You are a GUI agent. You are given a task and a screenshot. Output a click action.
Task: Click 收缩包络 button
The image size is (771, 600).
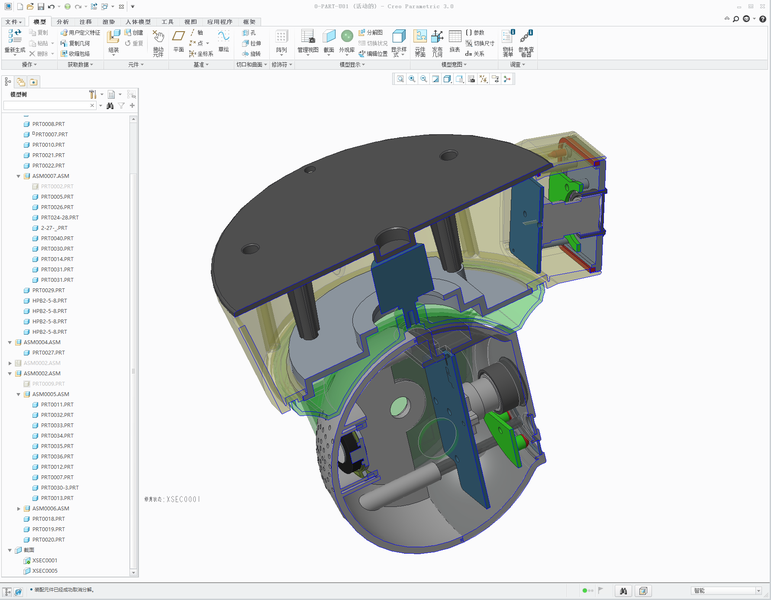pyautogui.click(x=75, y=54)
